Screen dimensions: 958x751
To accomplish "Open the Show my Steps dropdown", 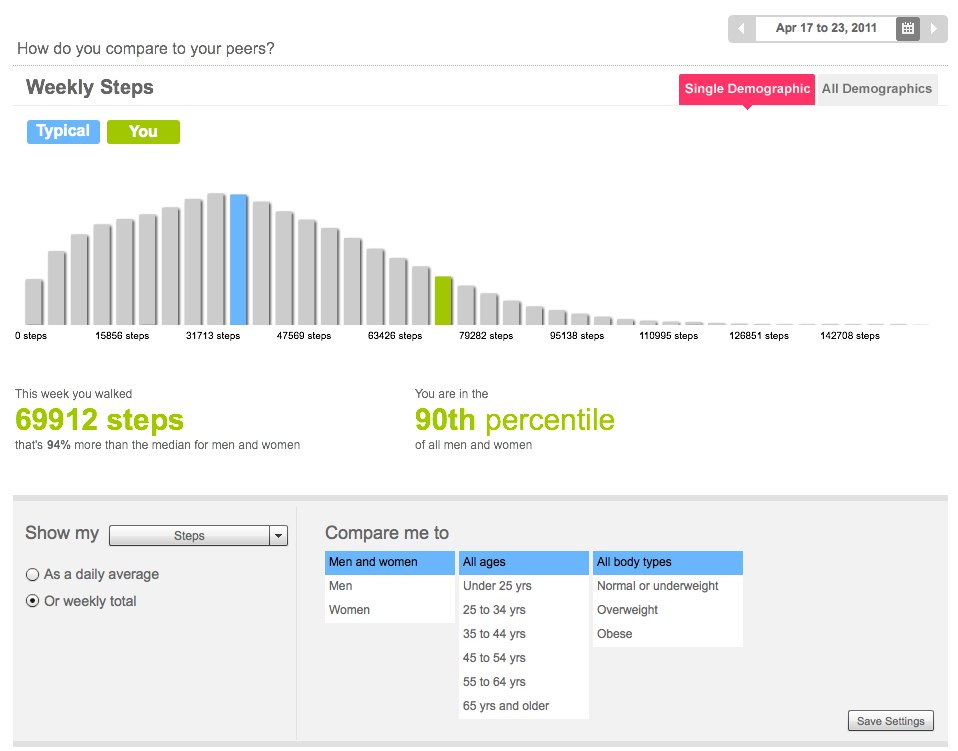I will tap(198, 535).
